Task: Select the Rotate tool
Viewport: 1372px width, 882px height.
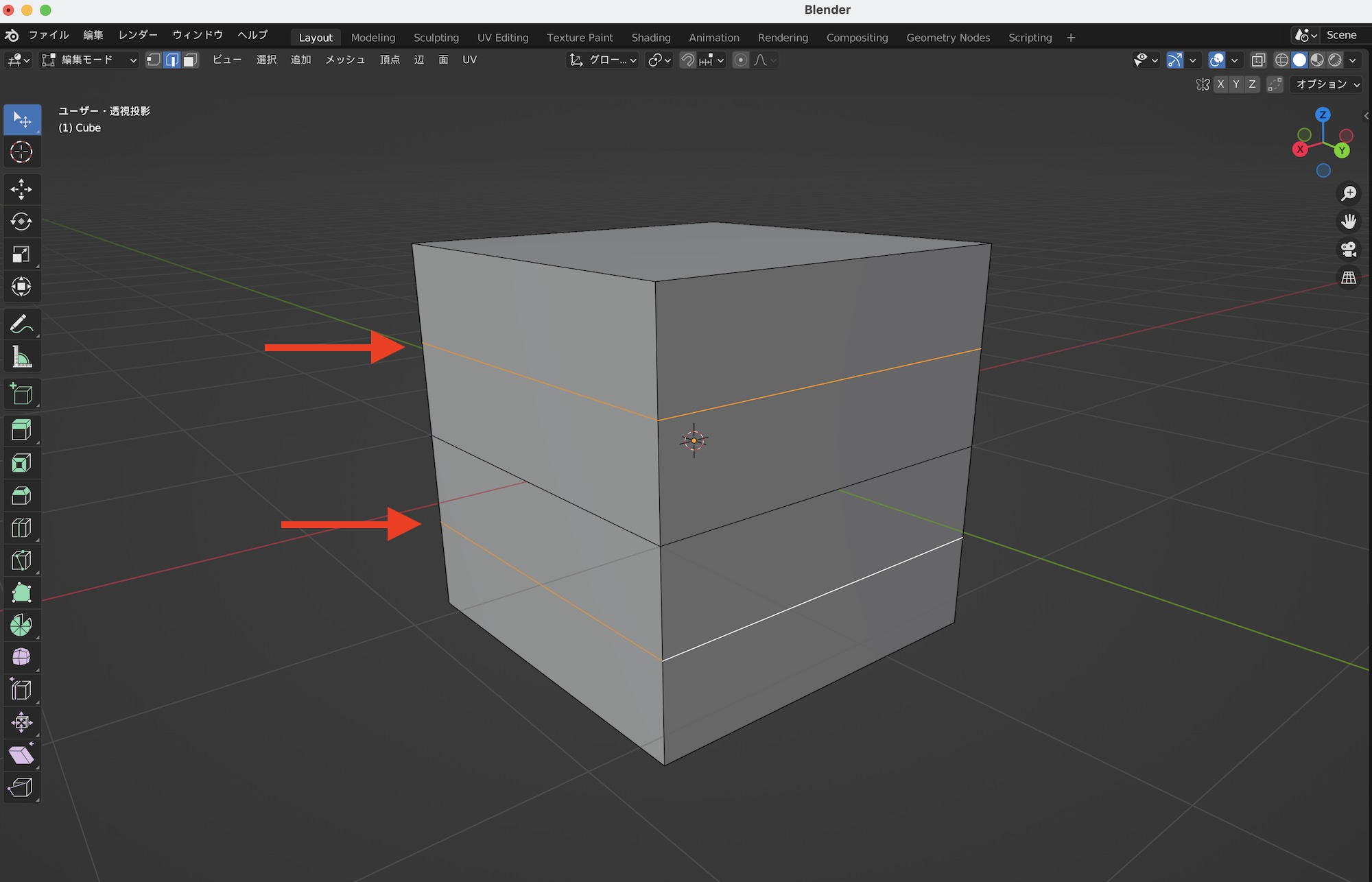Action: [x=21, y=222]
